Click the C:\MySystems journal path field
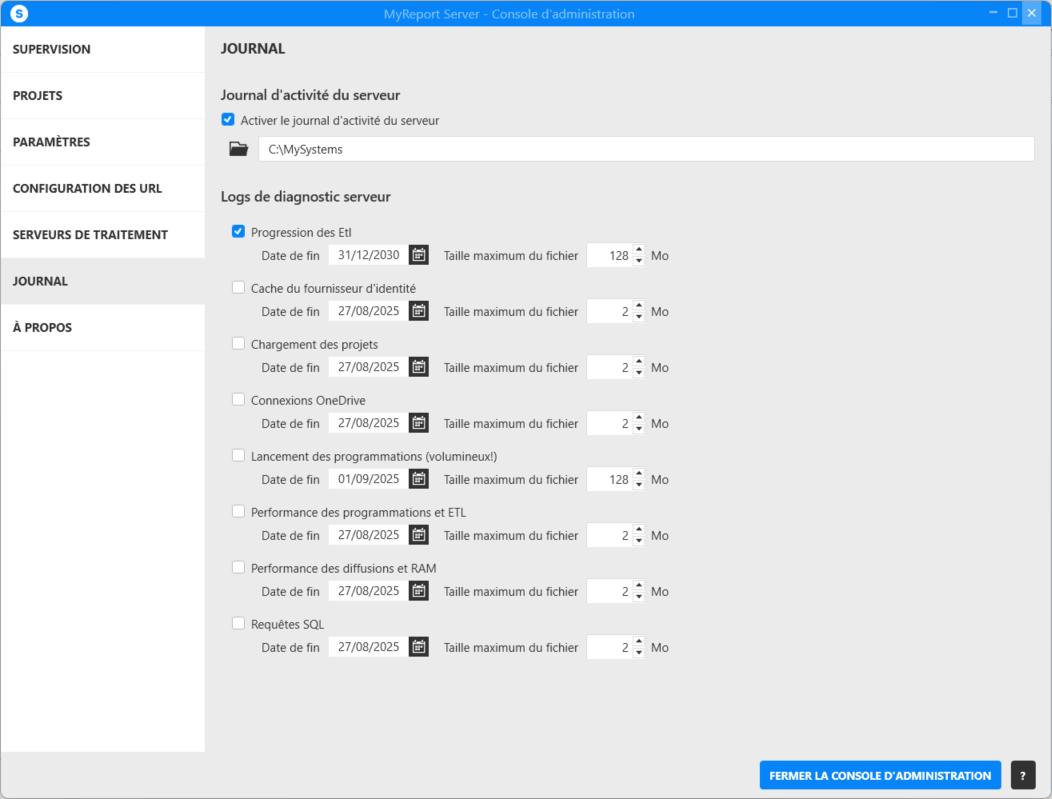1052x799 pixels. 645,149
